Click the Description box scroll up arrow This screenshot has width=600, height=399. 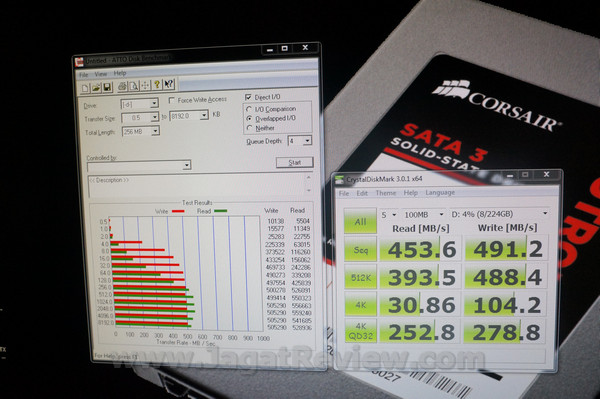(308, 178)
